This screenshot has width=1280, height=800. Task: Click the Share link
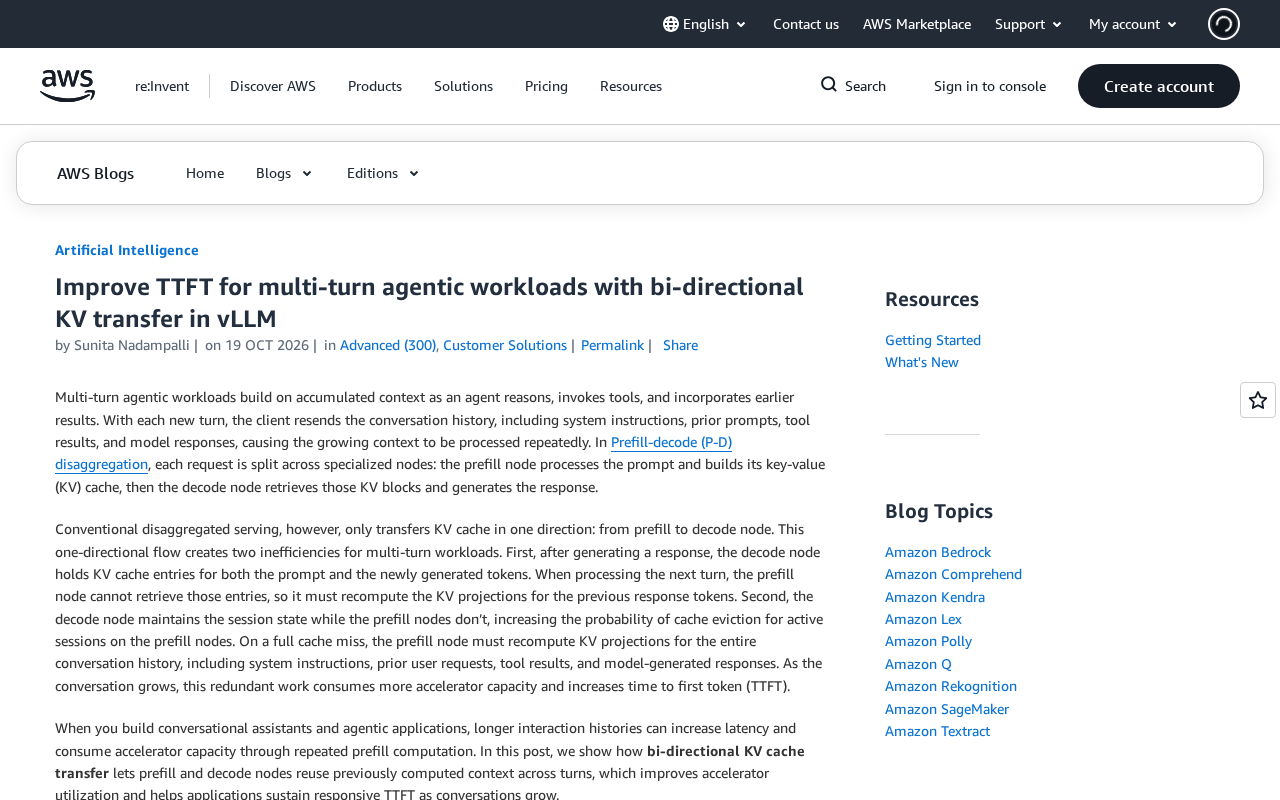680,345
